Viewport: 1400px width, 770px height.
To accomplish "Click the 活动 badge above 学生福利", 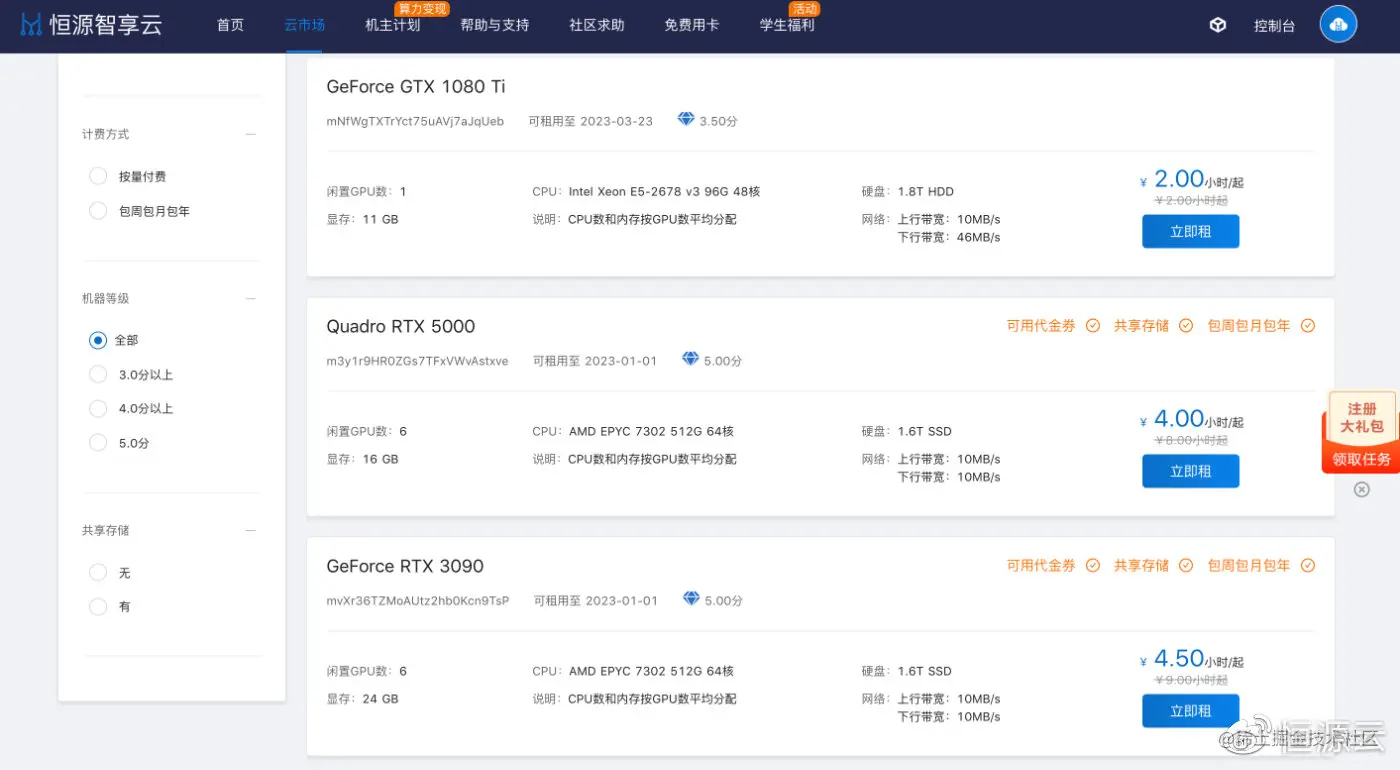I will tap(805, 9).
